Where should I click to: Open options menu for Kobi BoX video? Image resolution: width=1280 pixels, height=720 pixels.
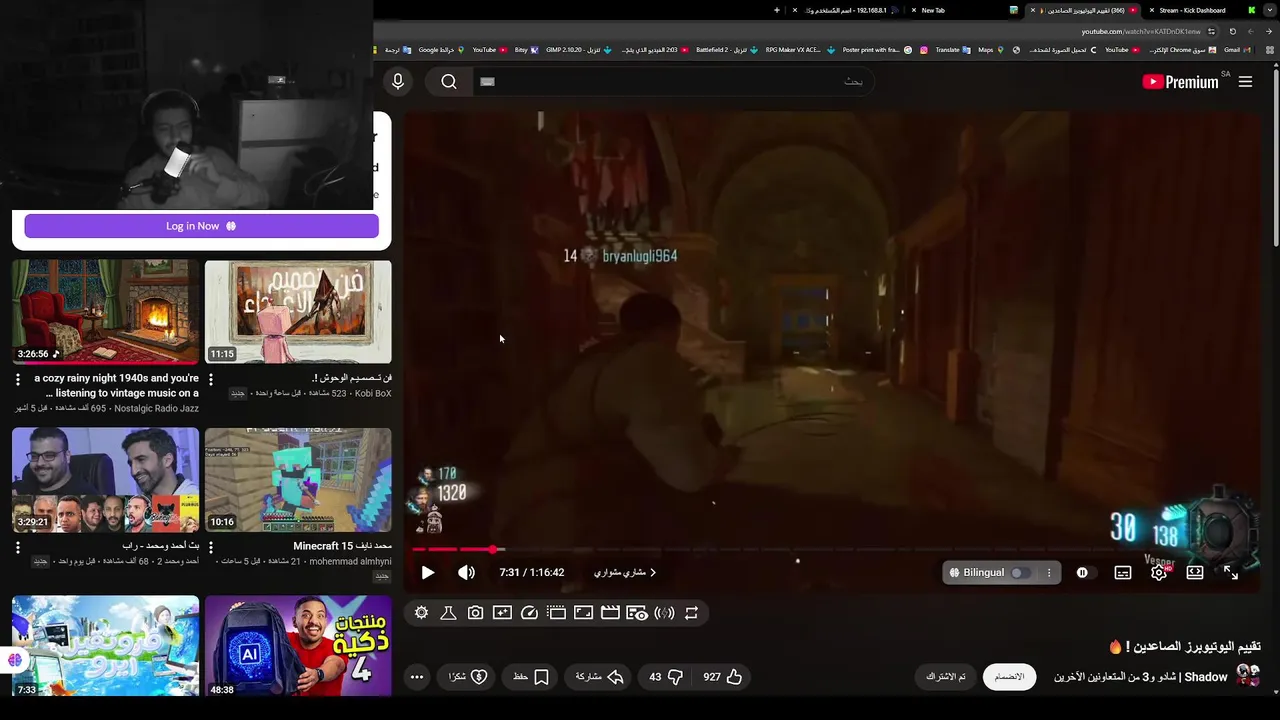[x=210, y=380]
